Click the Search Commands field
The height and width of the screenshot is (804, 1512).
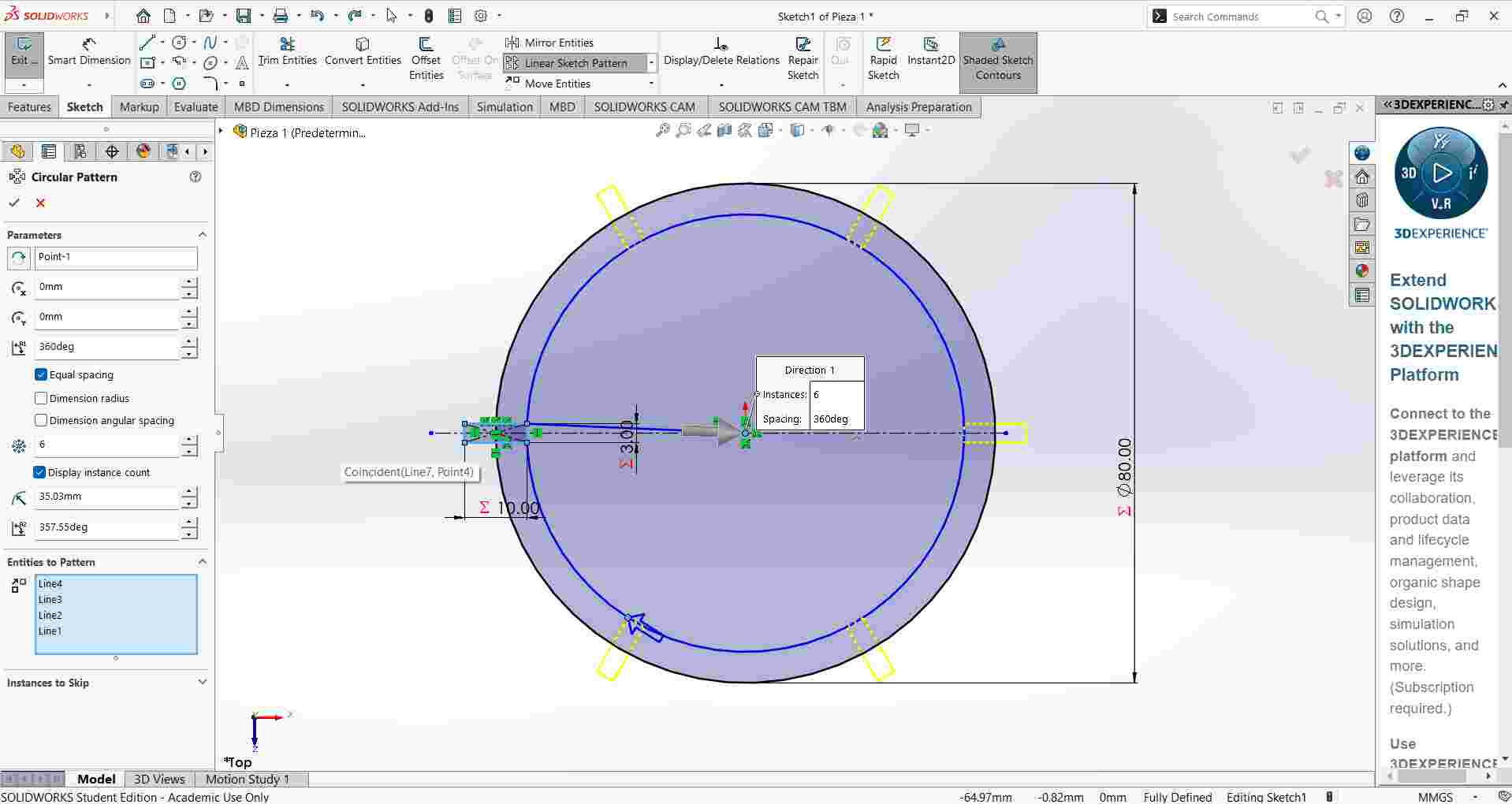pos(1241,16)
